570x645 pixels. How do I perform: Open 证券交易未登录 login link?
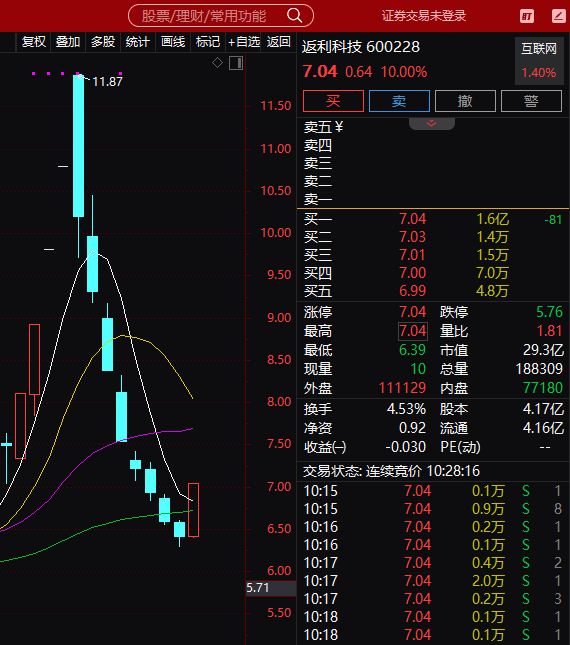point(424,16)
